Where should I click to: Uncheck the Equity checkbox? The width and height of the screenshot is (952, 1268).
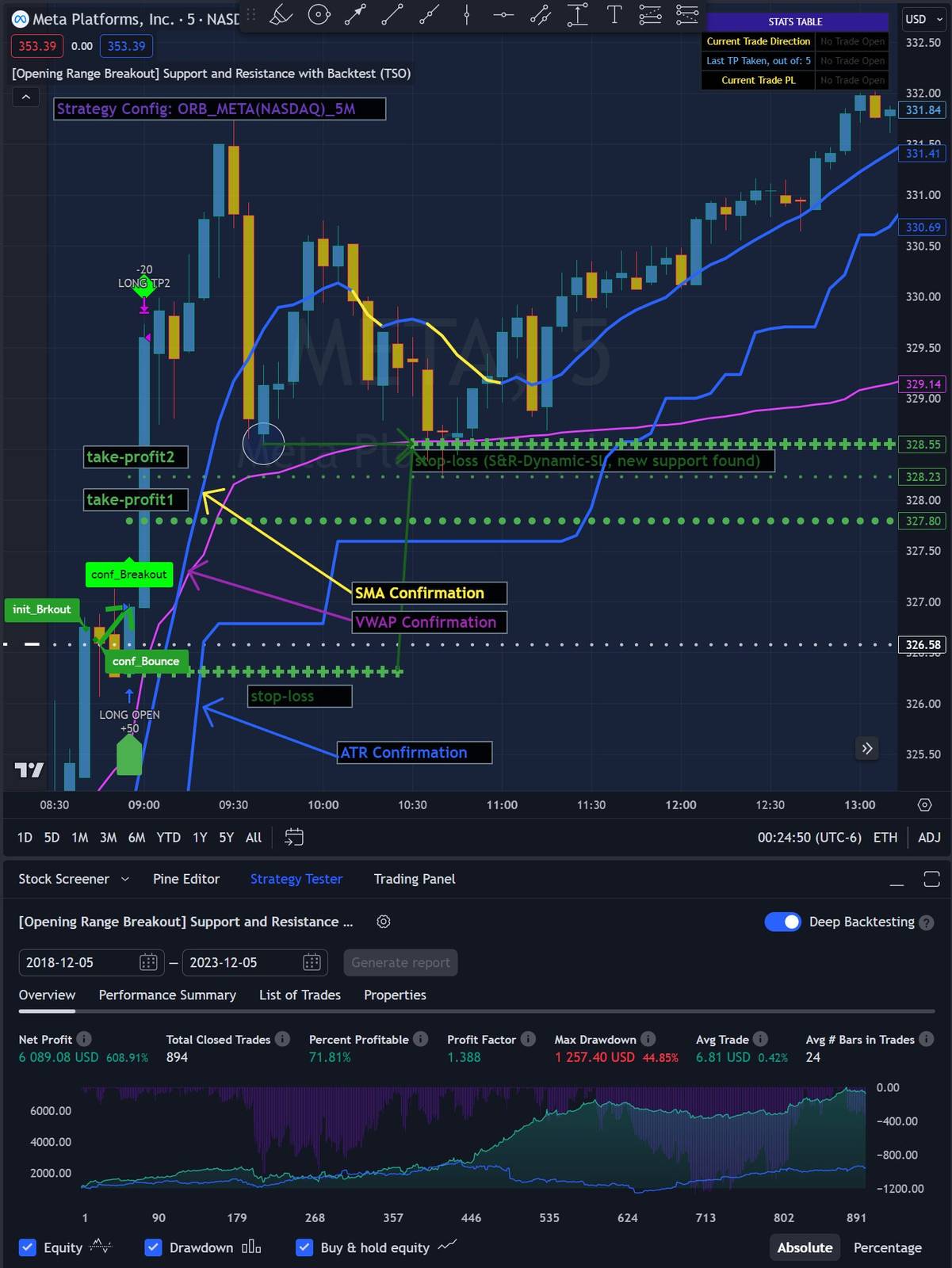[27, 1247]
